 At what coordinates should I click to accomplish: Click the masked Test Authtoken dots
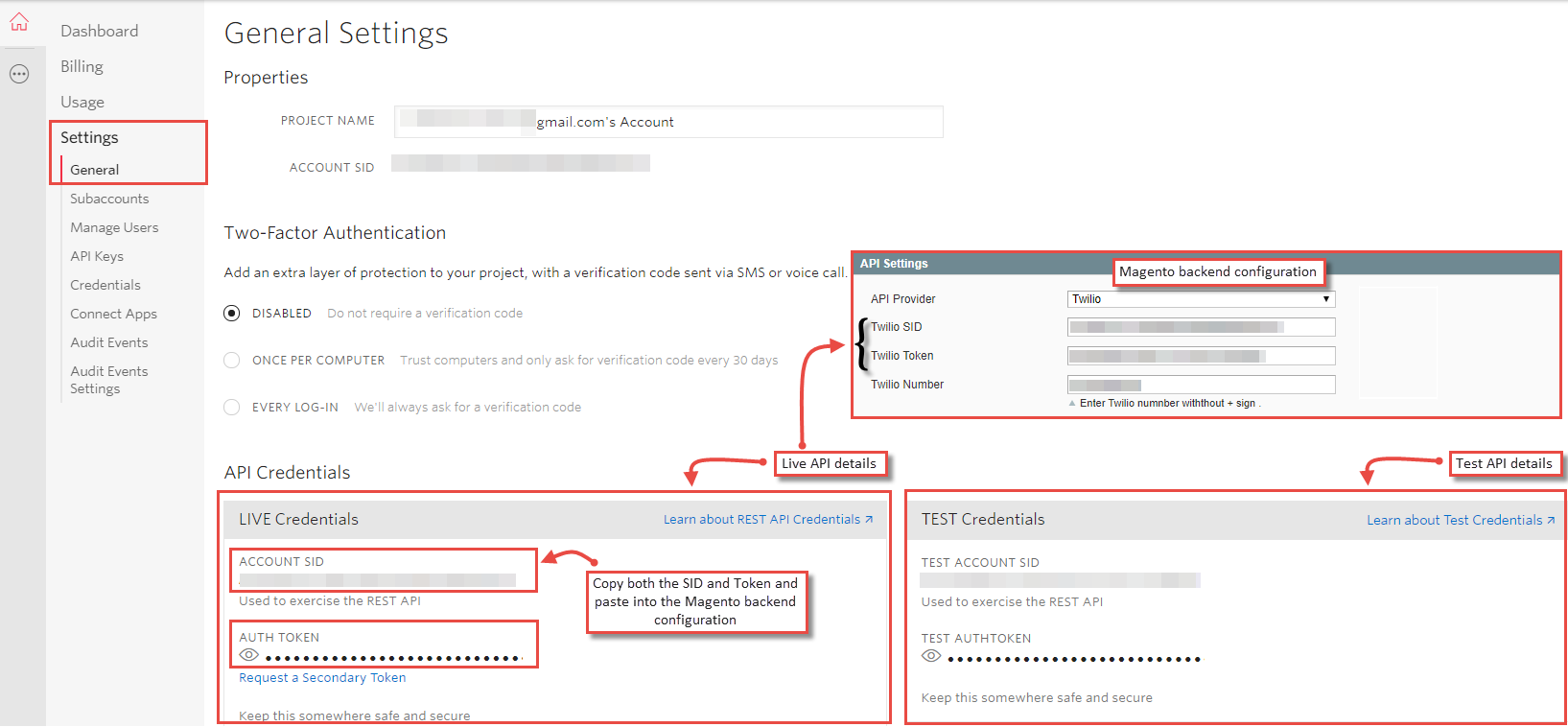click(1074, 659)
